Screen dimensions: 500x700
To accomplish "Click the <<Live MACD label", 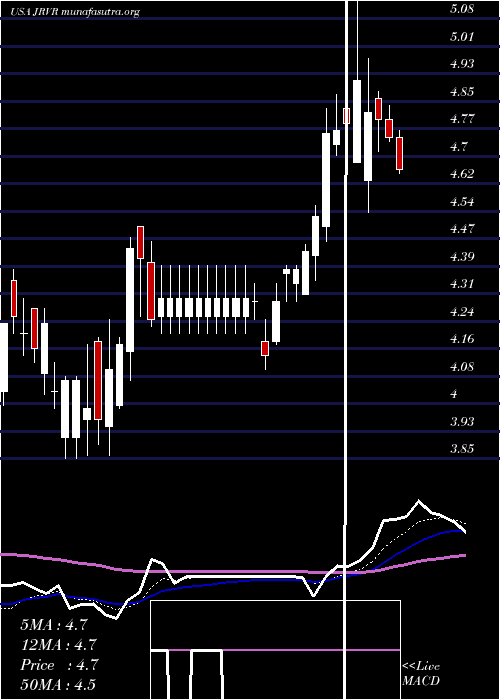I will coord(421,674).
